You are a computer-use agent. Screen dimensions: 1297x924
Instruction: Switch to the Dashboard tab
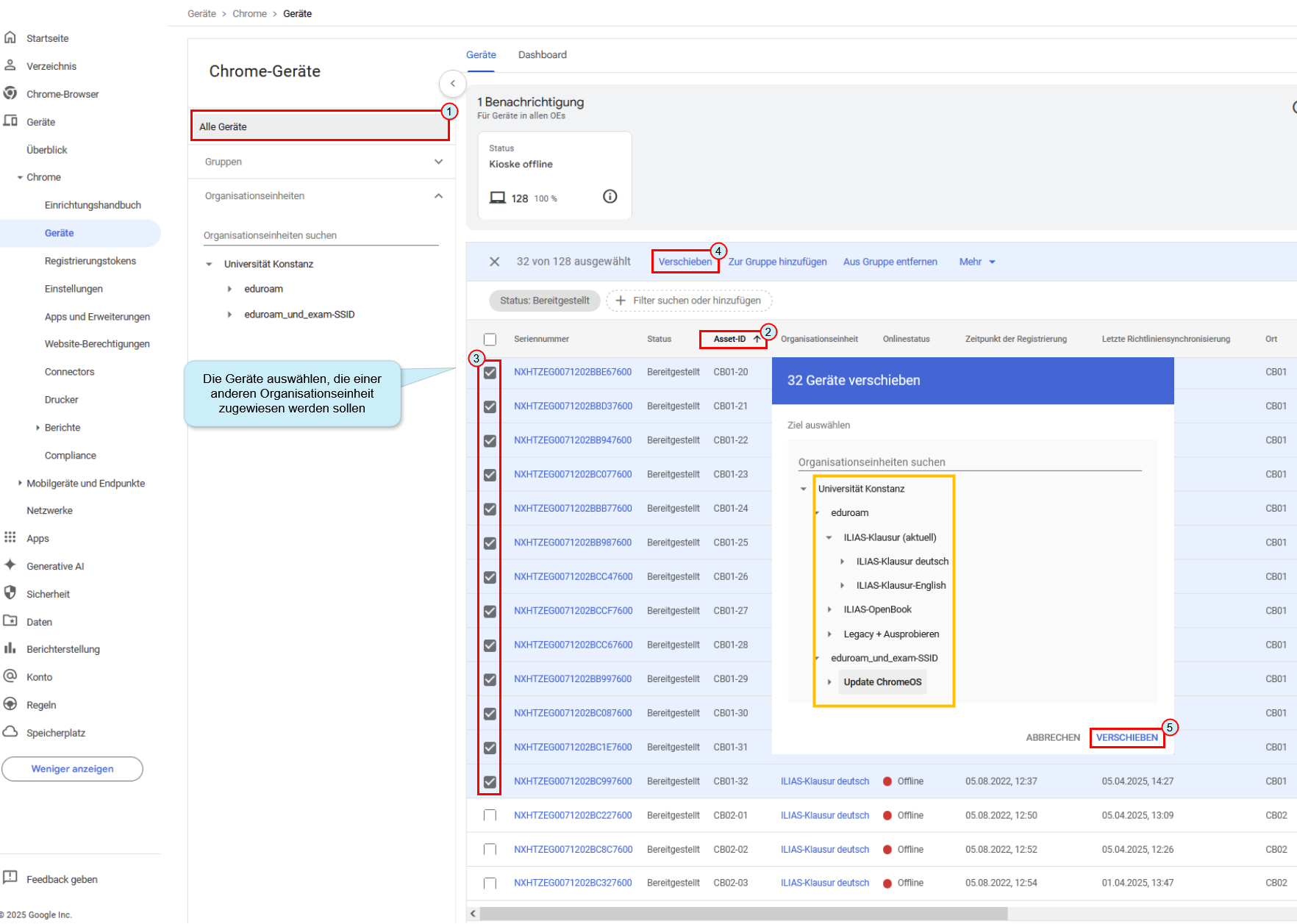[542, 54]
